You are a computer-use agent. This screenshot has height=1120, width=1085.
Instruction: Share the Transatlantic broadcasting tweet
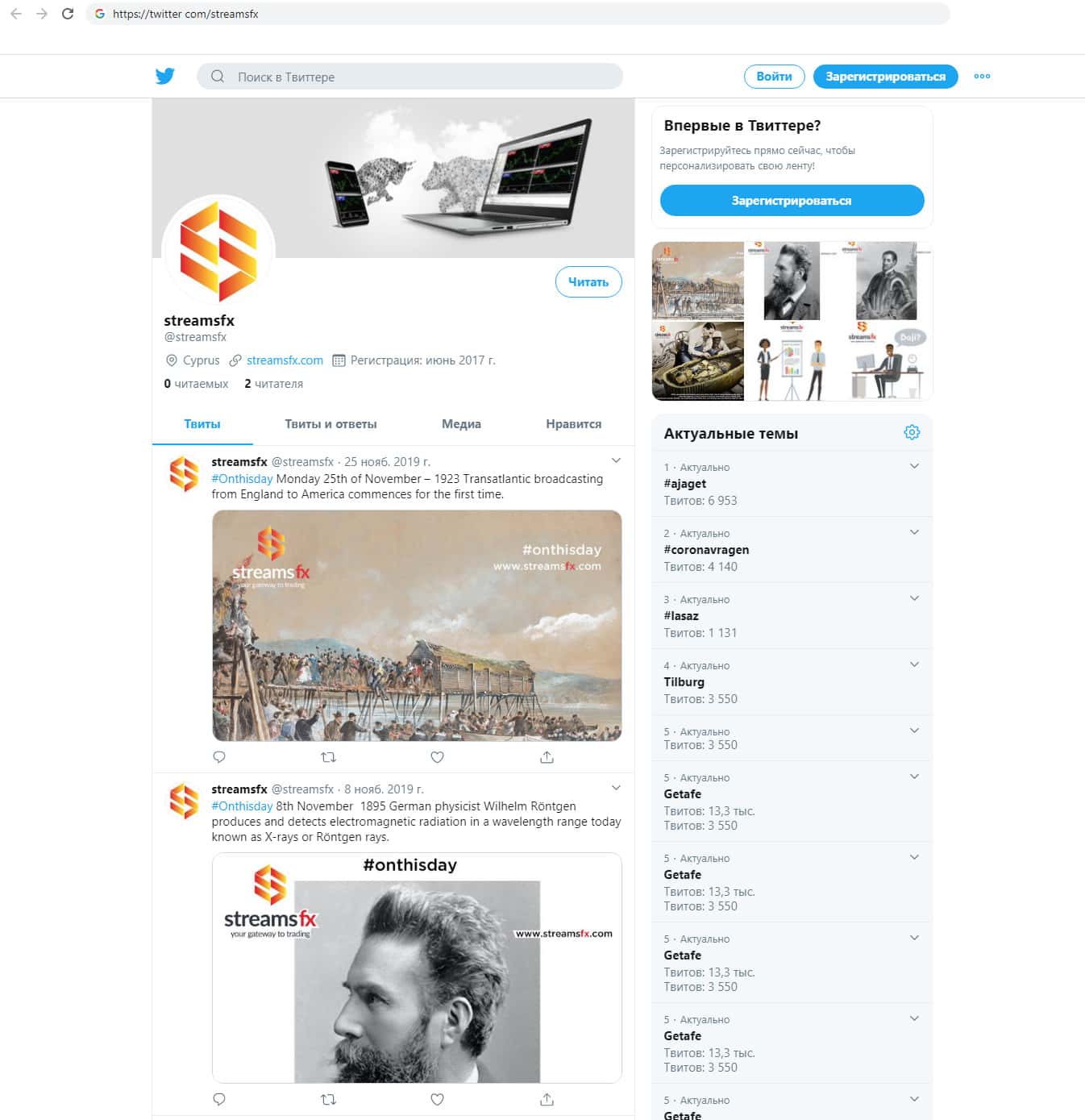click(x=547, y=757)
